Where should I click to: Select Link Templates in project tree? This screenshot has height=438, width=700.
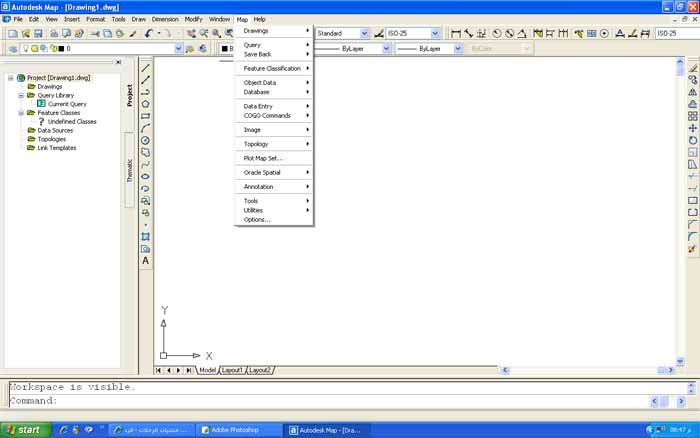(57, 148)
